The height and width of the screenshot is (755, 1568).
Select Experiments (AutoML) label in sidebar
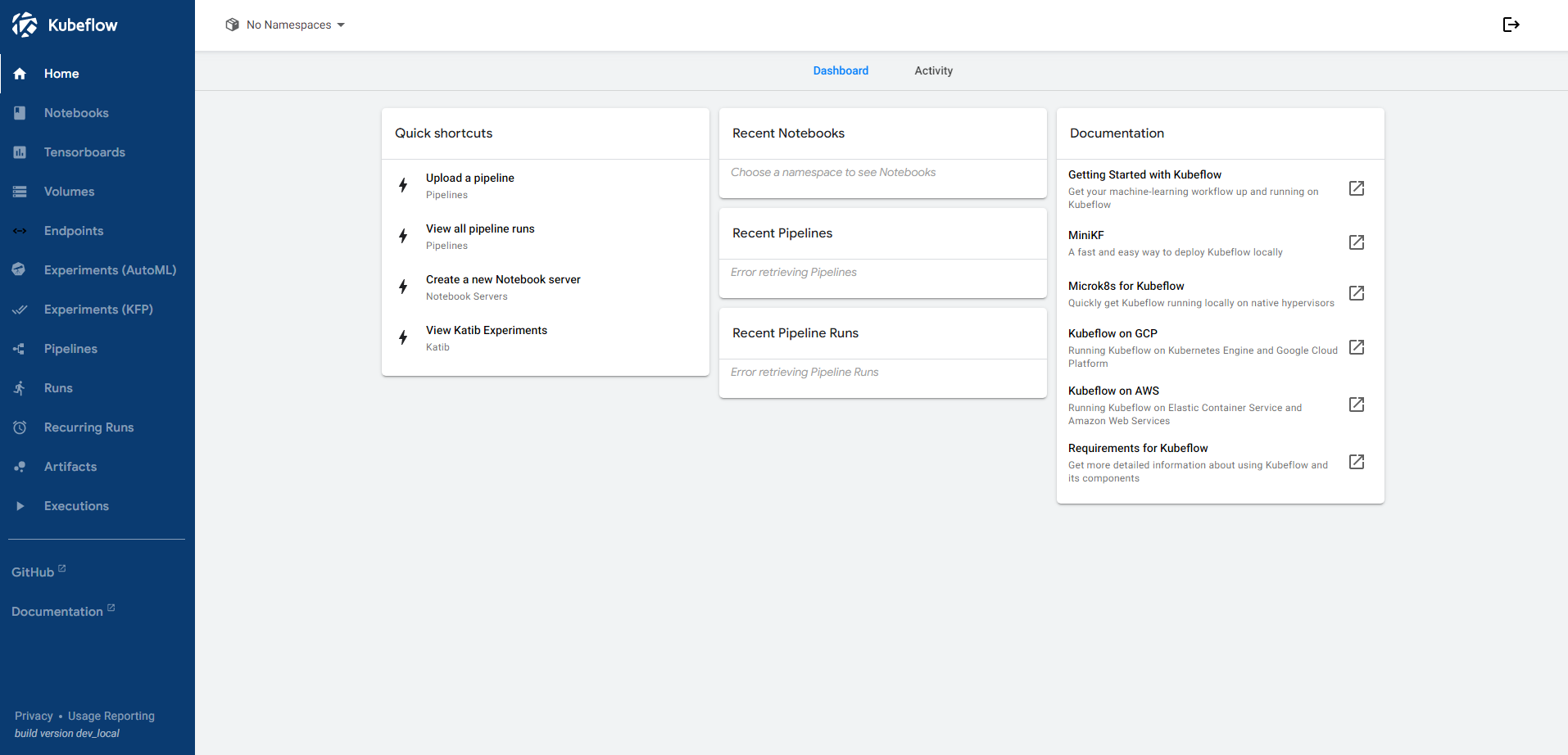(111, 270)
